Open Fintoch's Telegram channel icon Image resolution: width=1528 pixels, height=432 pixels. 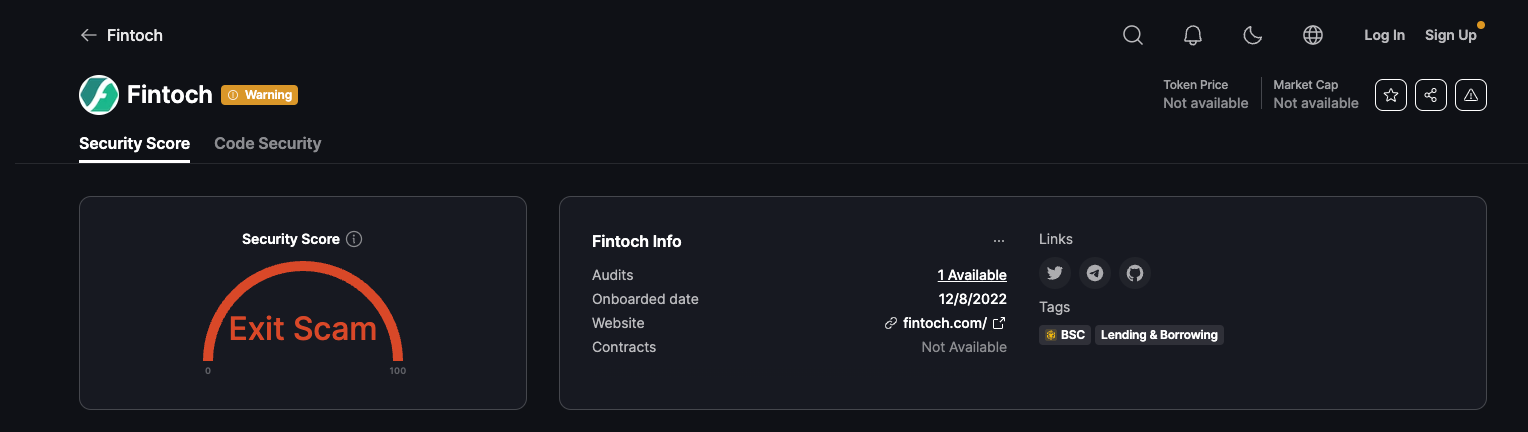(x=1095, y=273)
